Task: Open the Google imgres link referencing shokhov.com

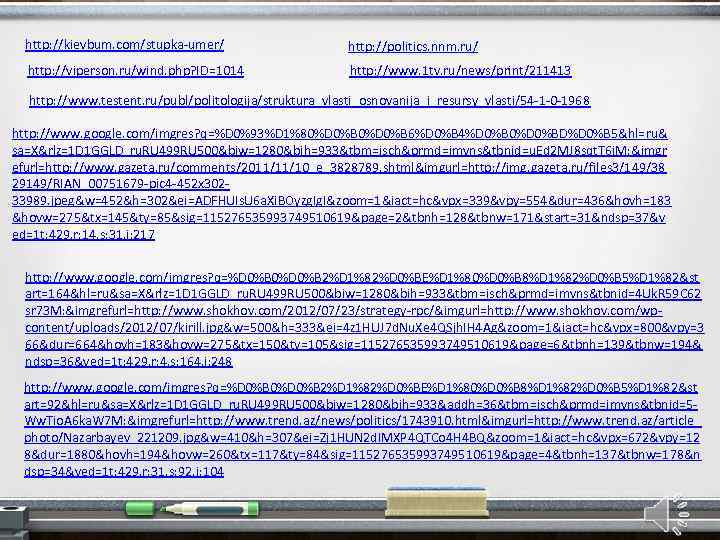Action: [364, 319]
